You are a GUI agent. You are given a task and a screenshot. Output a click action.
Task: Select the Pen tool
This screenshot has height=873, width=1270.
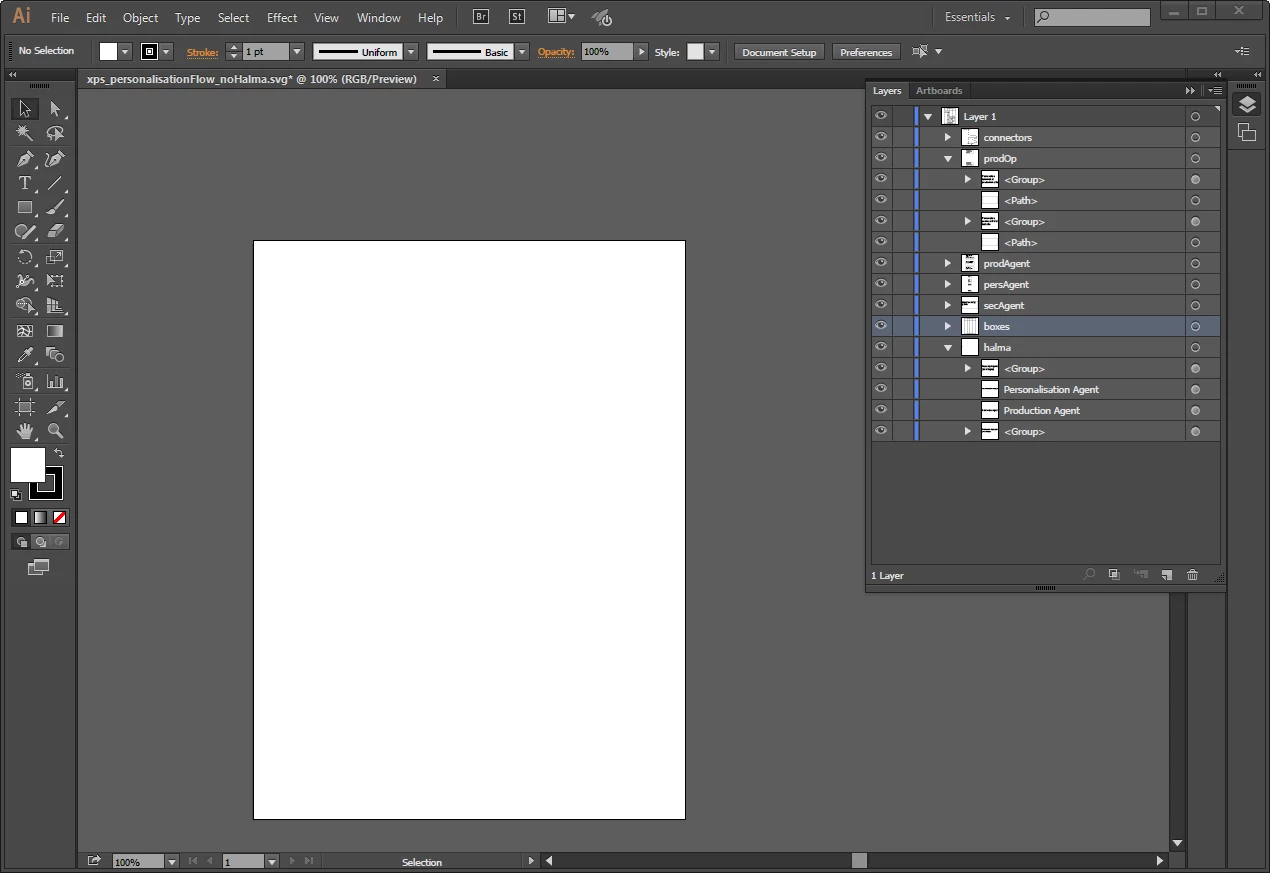click(x=25, y=158)
